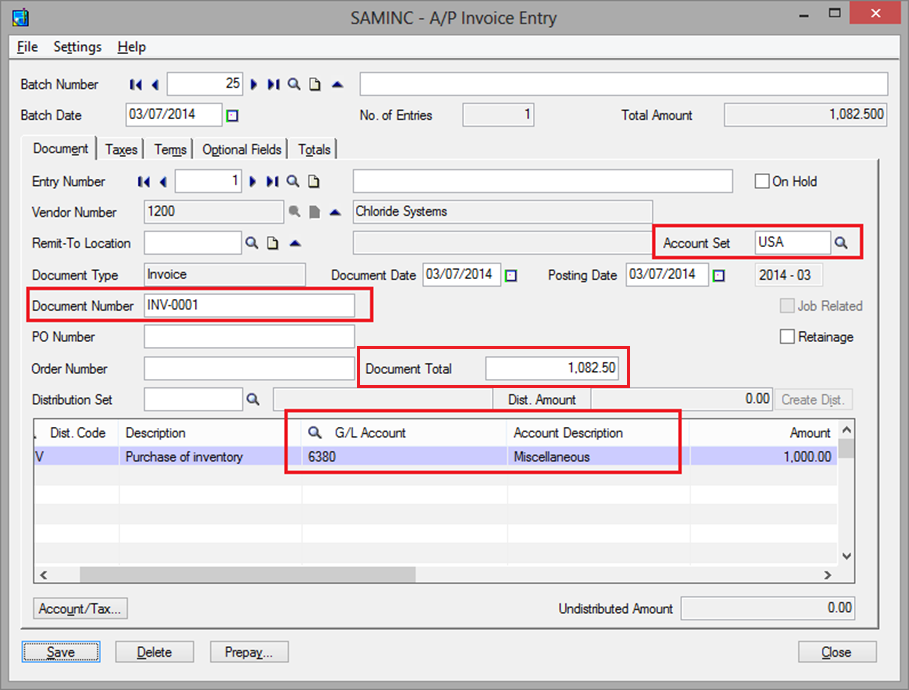Open the Account Set finder
The width and height of the screenshot is (909, 690).
point(841,243)
